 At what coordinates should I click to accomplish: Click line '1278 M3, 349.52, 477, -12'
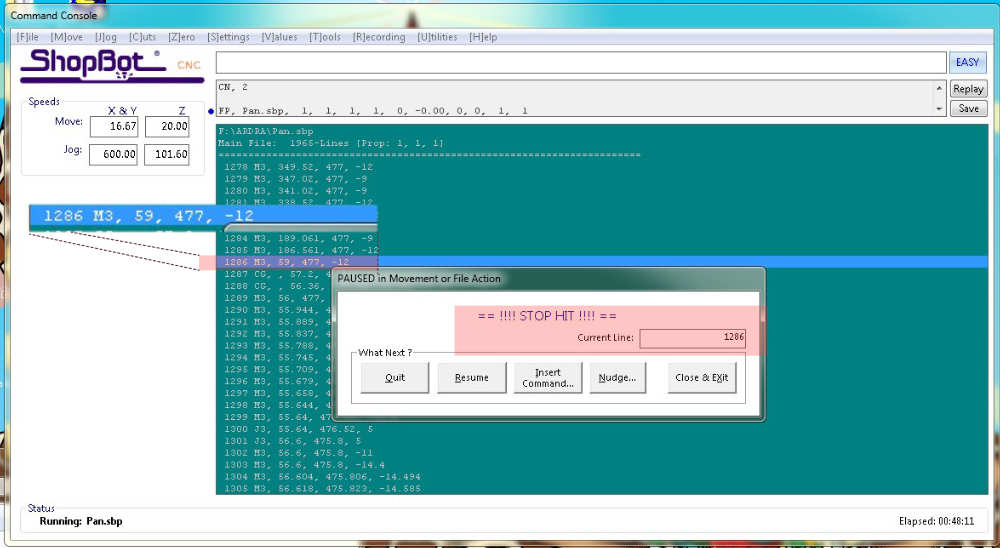(298, 167)
